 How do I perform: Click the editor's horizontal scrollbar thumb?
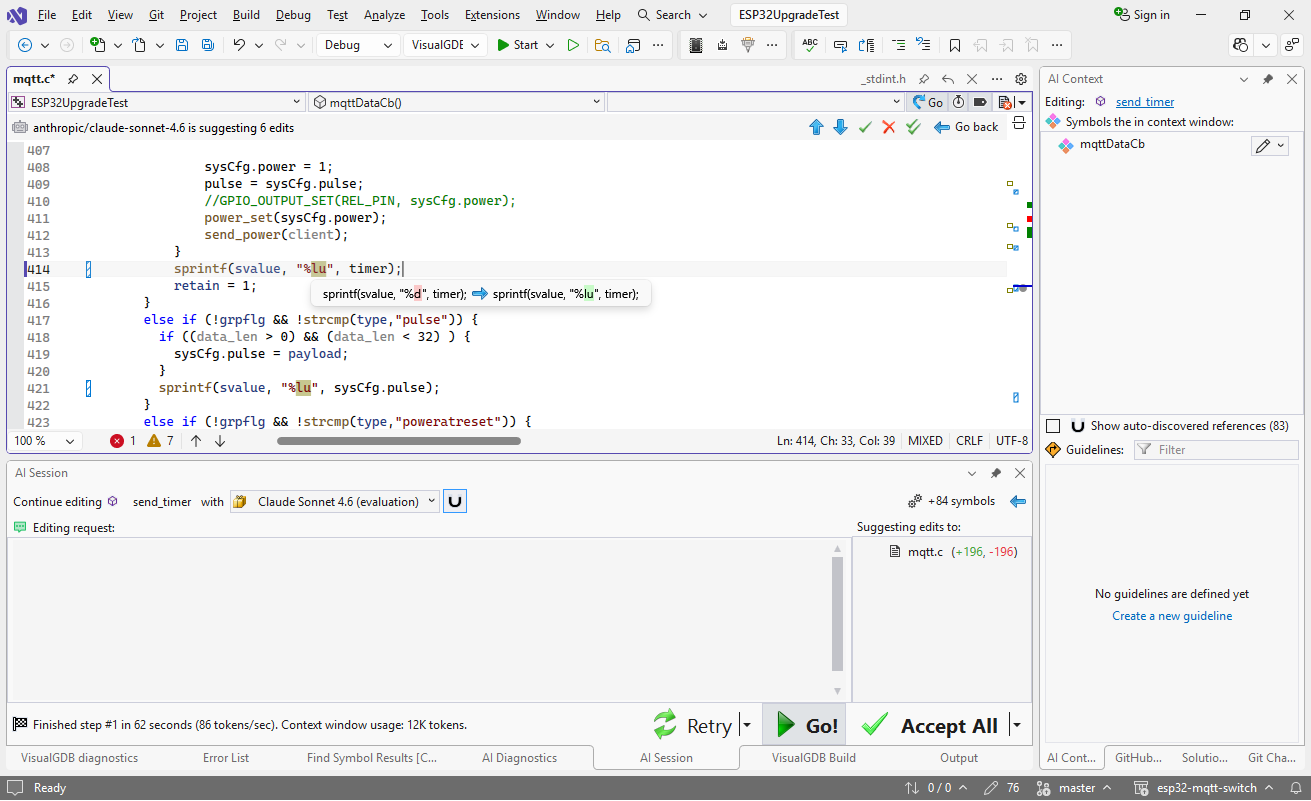(x=398, y=441)
